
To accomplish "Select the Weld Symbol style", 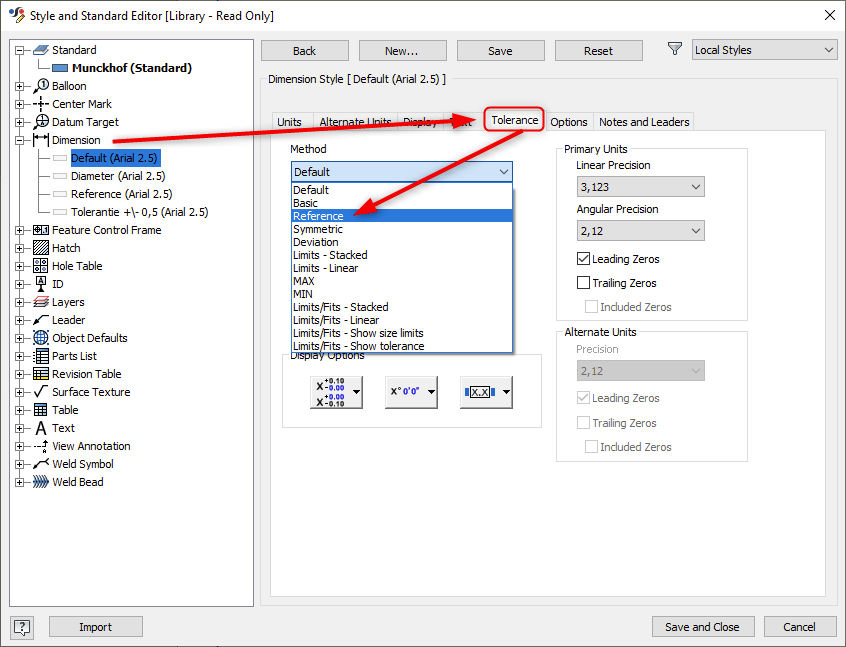I will [x=84, y=464].
